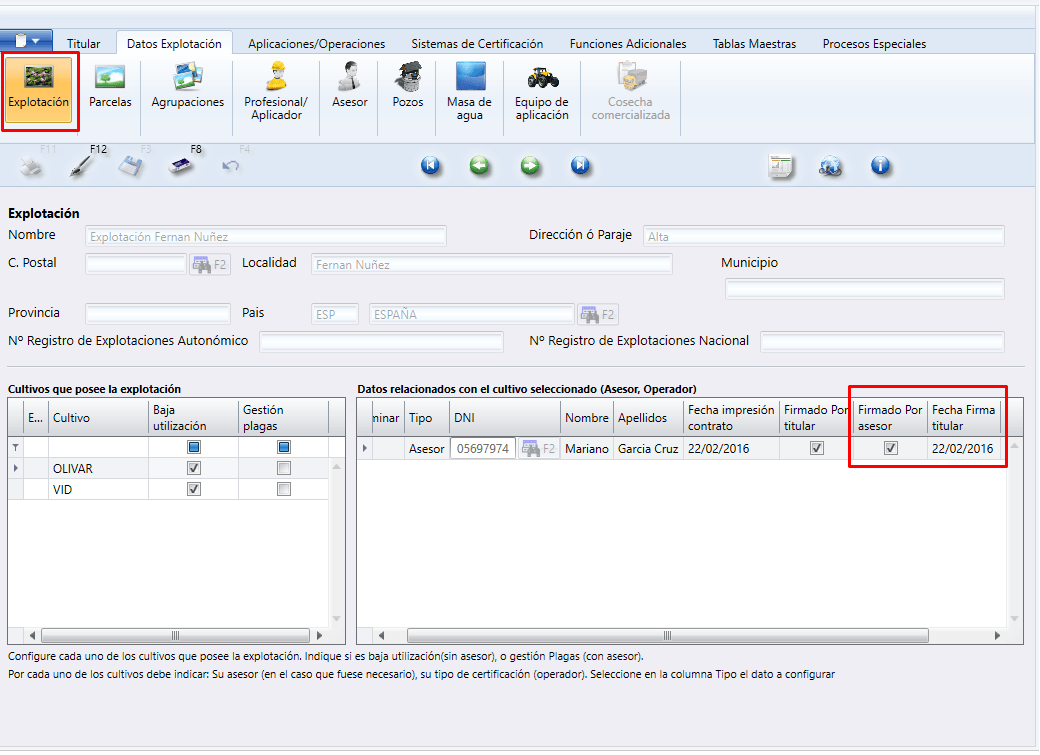Go to the first record navigation arrow
The width and height of the screenshot is (1040, 755).
(x=431, y=166)
